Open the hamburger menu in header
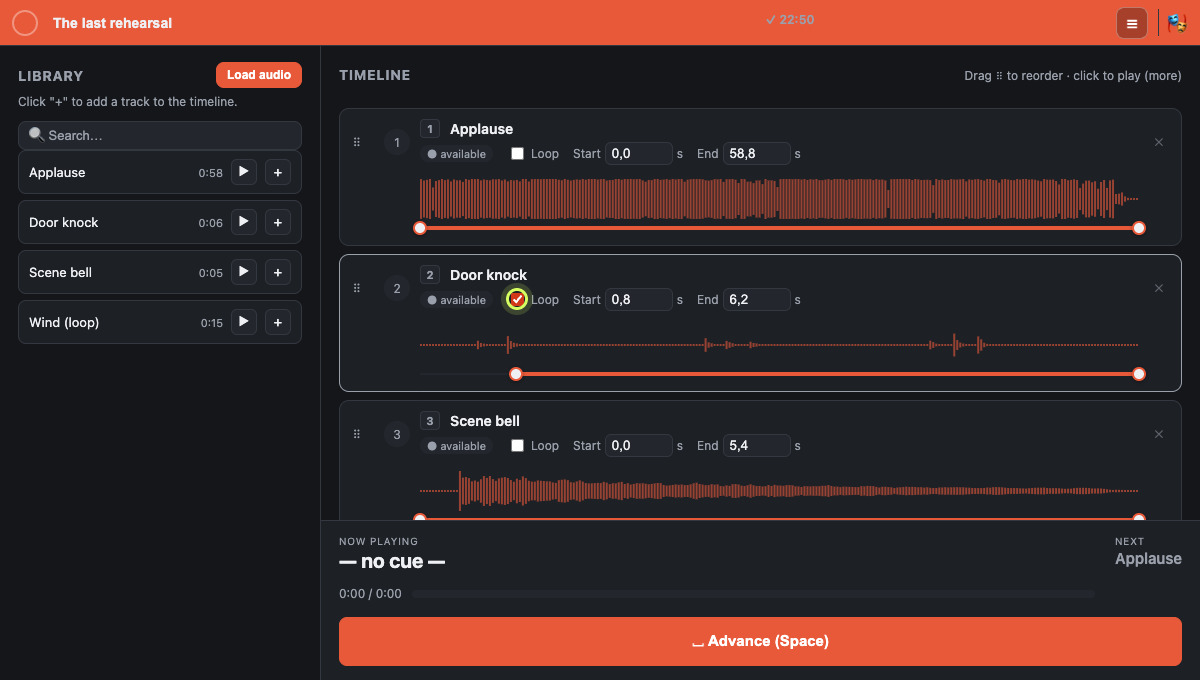This screenshot has height=680, width=1200. pos(1132,23)
